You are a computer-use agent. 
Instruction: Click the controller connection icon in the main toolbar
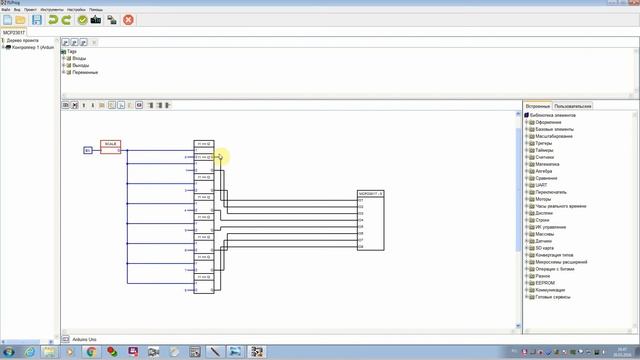112,20
